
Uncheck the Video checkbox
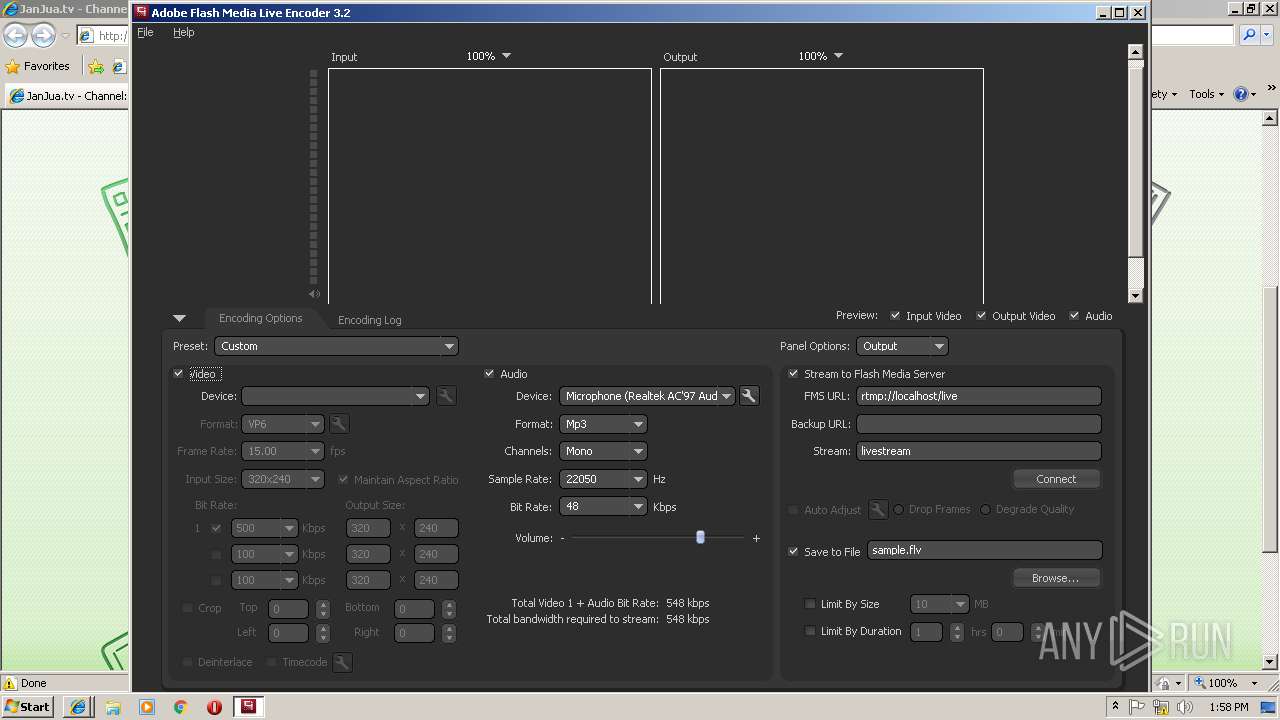[178, 374]
